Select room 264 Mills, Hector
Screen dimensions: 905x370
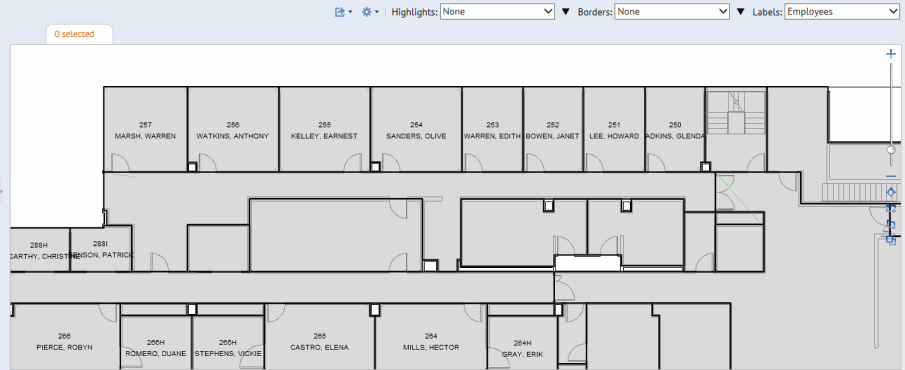pos(431,341)
